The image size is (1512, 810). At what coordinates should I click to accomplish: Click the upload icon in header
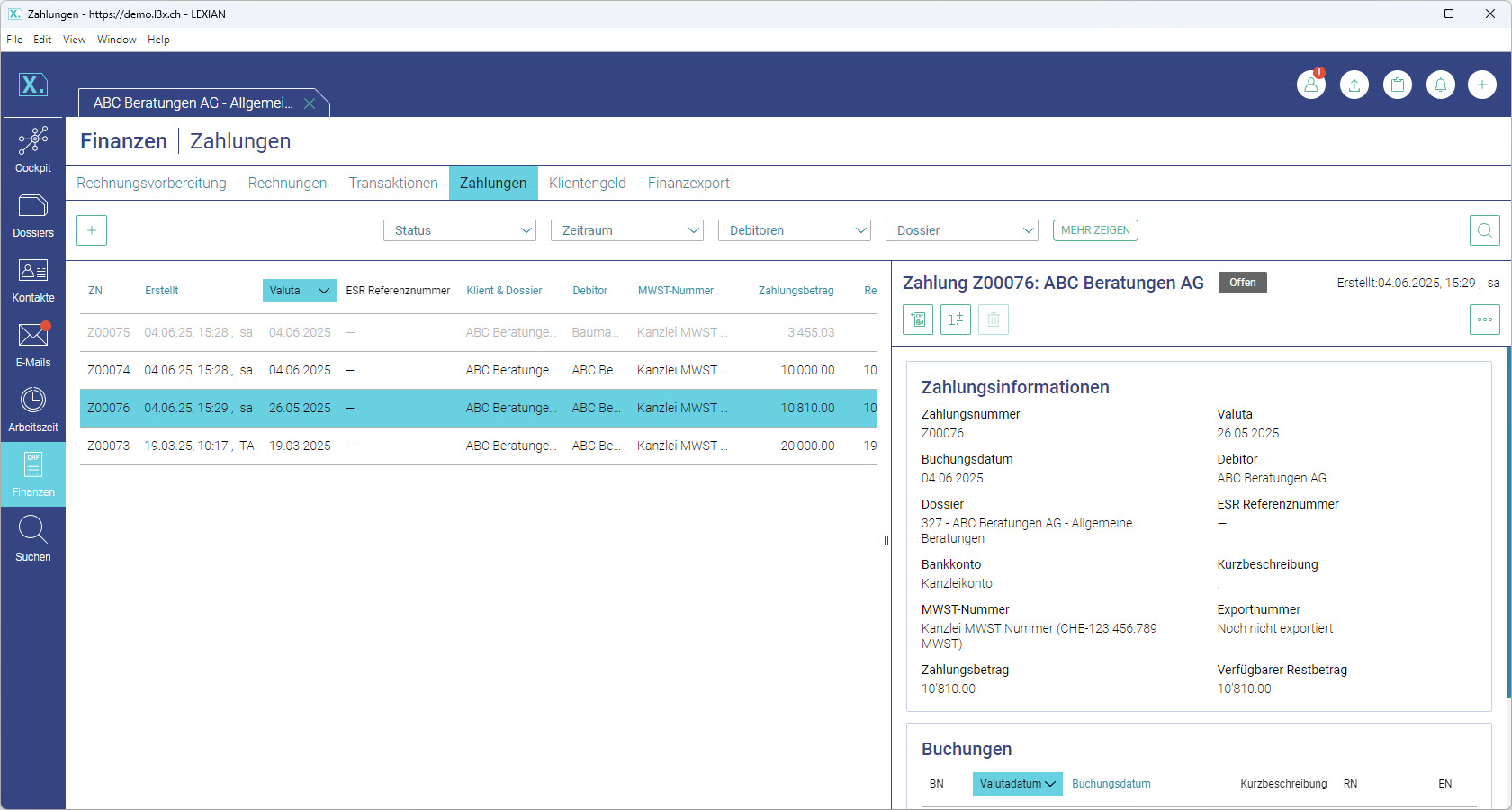[1354, 85]
